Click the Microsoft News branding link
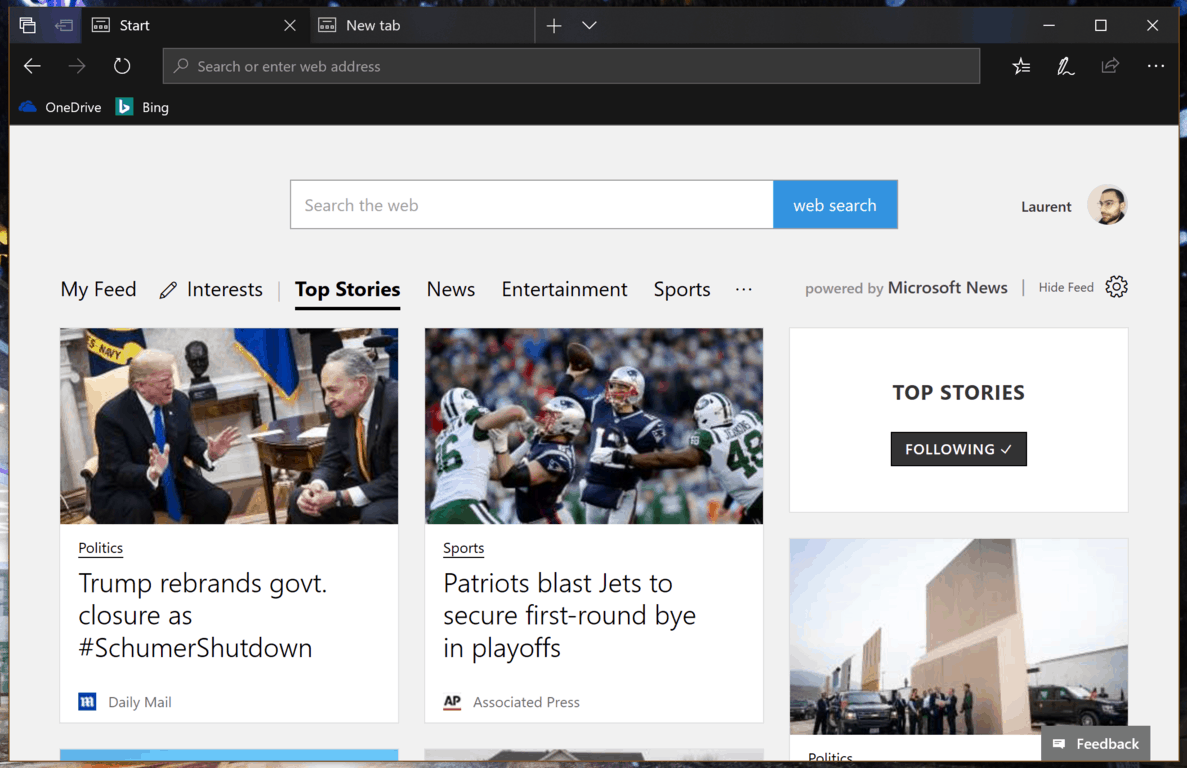The width and height of the screenshot is (1187, 768). coord(947,288)
